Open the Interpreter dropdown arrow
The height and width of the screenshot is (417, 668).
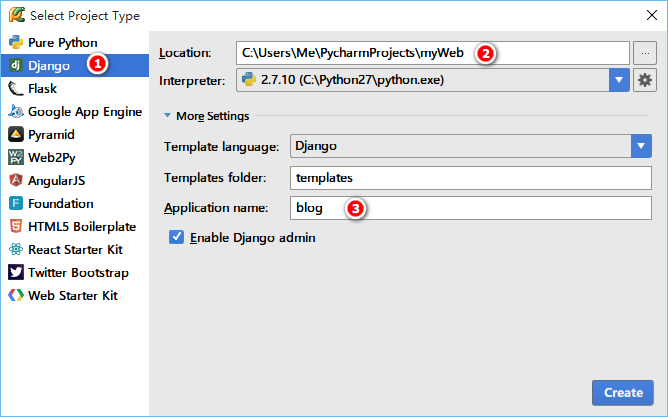pos(619,80)
